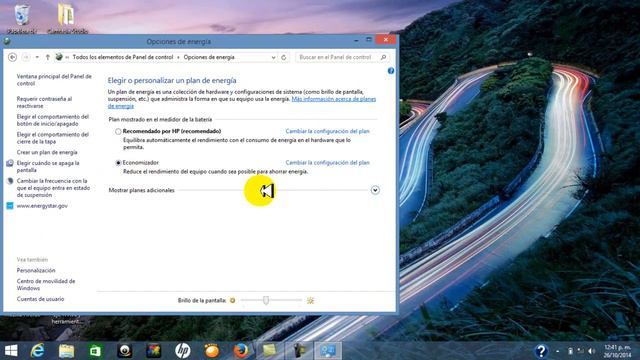640x360 pixels.
Task: Click the dim brightness sun icon
Action: pos(232,300)
